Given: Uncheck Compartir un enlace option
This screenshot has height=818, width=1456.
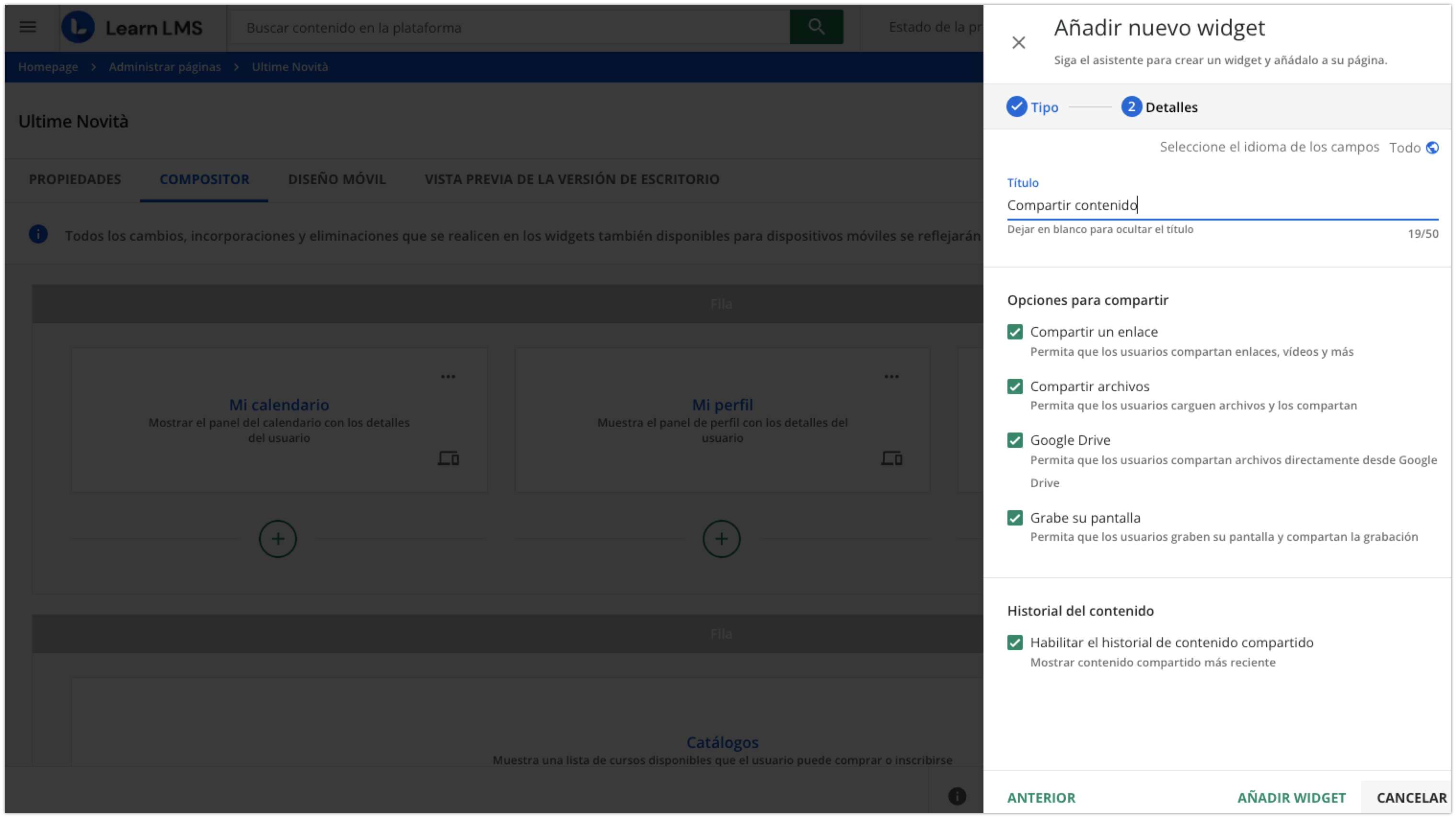Looking at the screenshot, I should 1015,332.
